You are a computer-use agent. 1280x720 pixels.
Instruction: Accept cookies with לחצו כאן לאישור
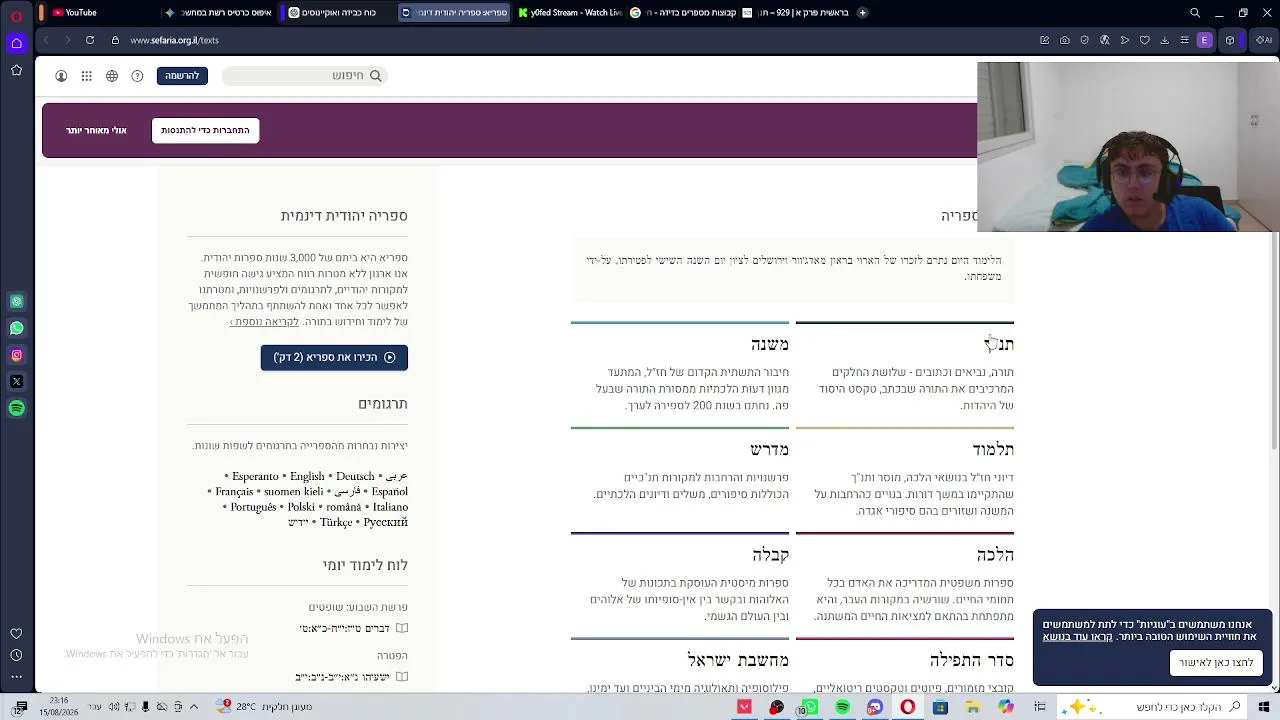(x=1216, y=662)
